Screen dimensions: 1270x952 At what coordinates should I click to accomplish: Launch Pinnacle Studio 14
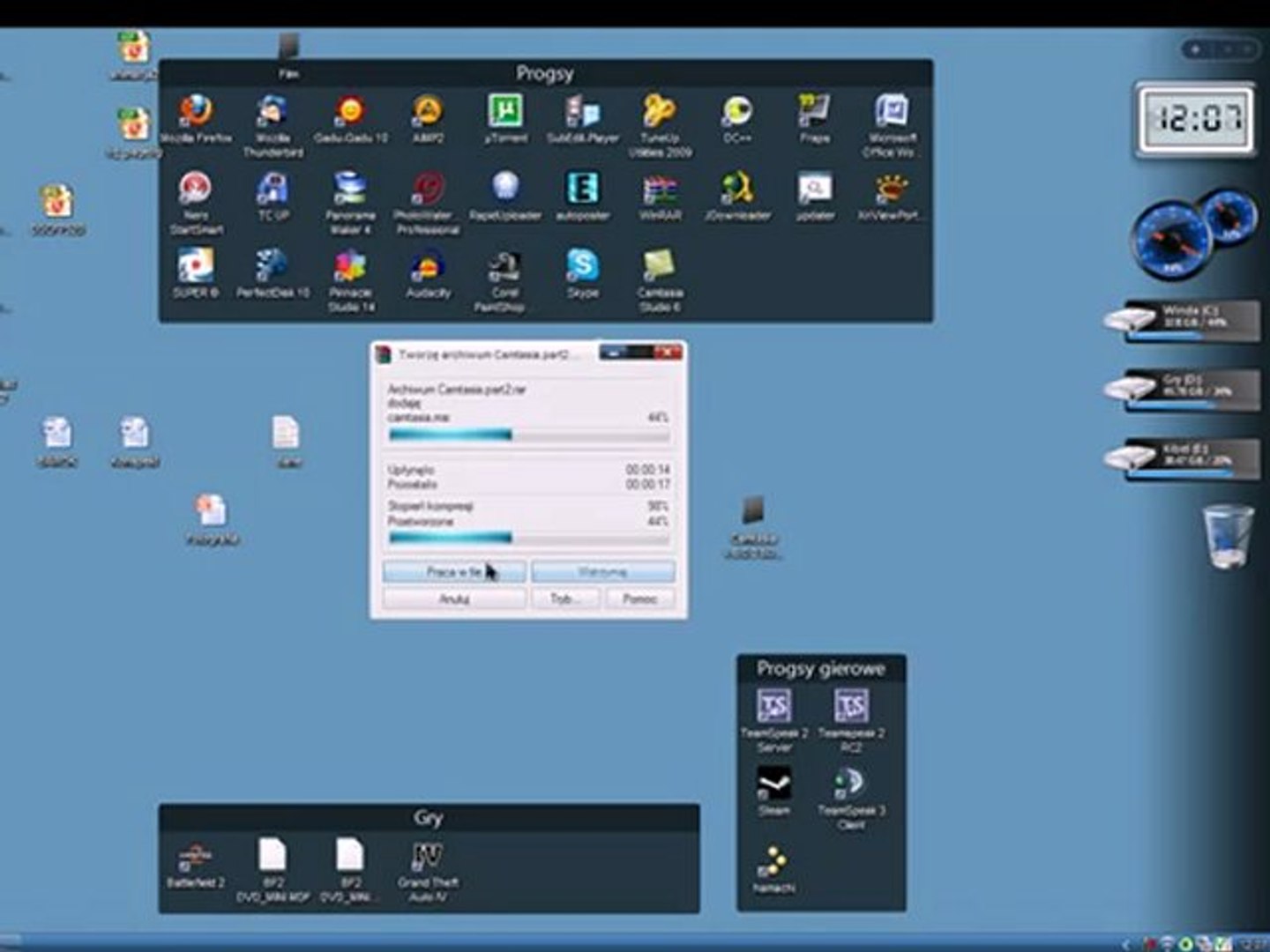pyautogui.click(x=350, y=280)
